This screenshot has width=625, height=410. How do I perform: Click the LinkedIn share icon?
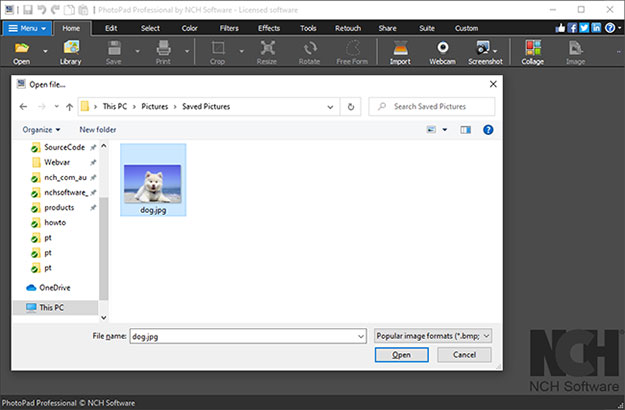pos(596,28)
